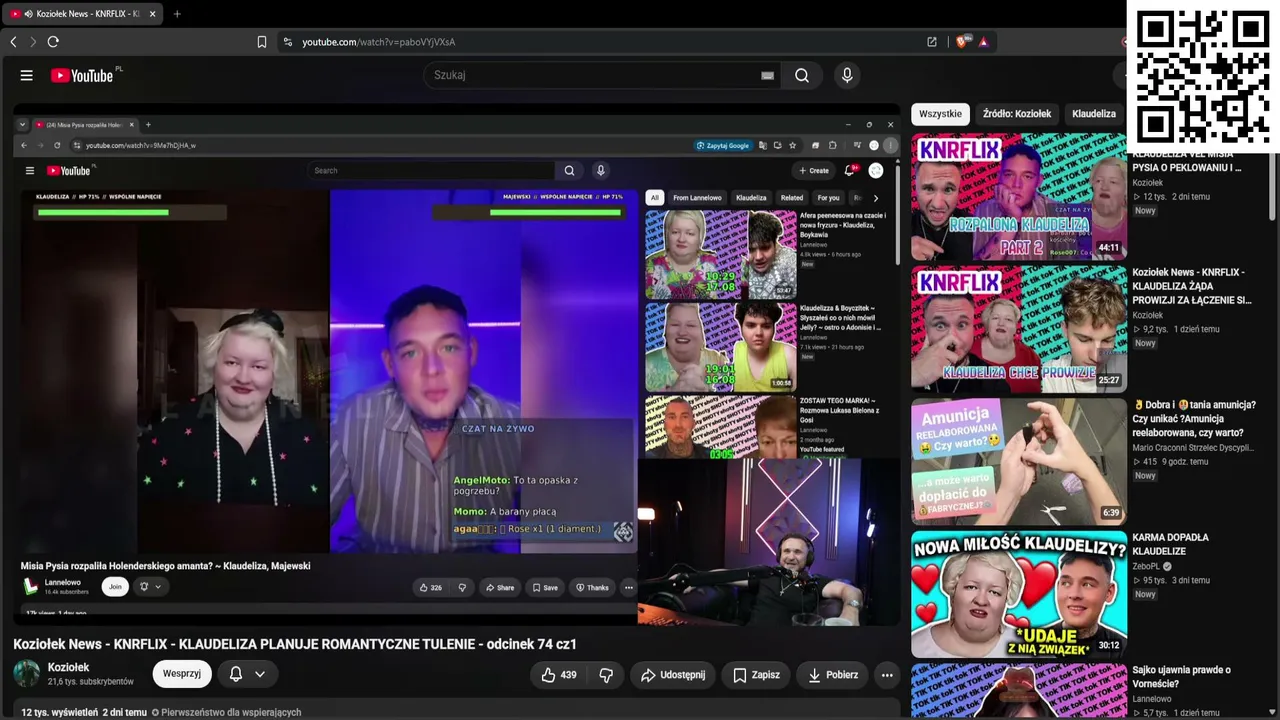The height and width of the screenshot is (720, 1280).
Task: Focus the Szukaj search field
Action: tap(600, 75)
